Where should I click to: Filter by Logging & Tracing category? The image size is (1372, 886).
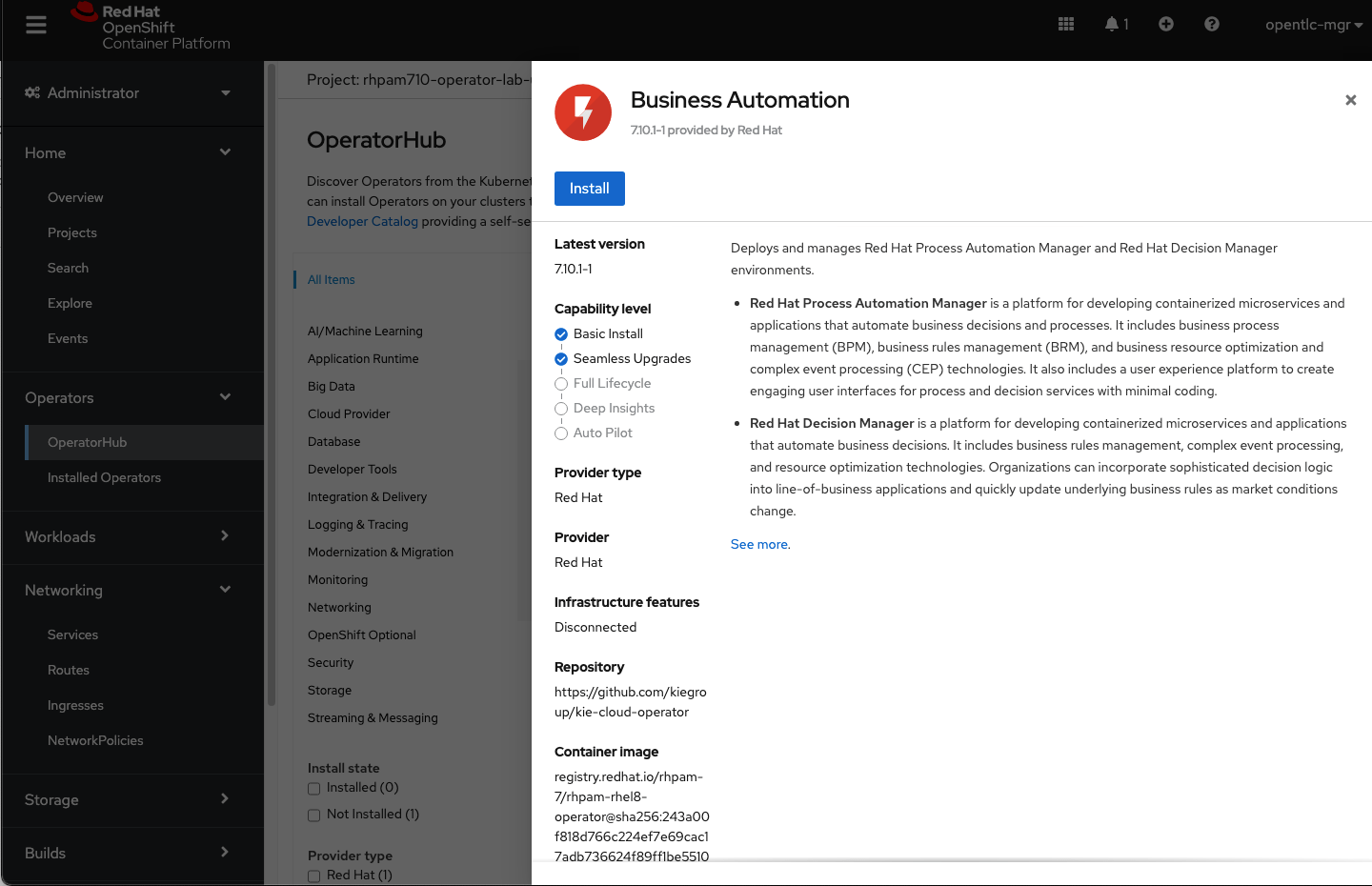click(357, 524)
